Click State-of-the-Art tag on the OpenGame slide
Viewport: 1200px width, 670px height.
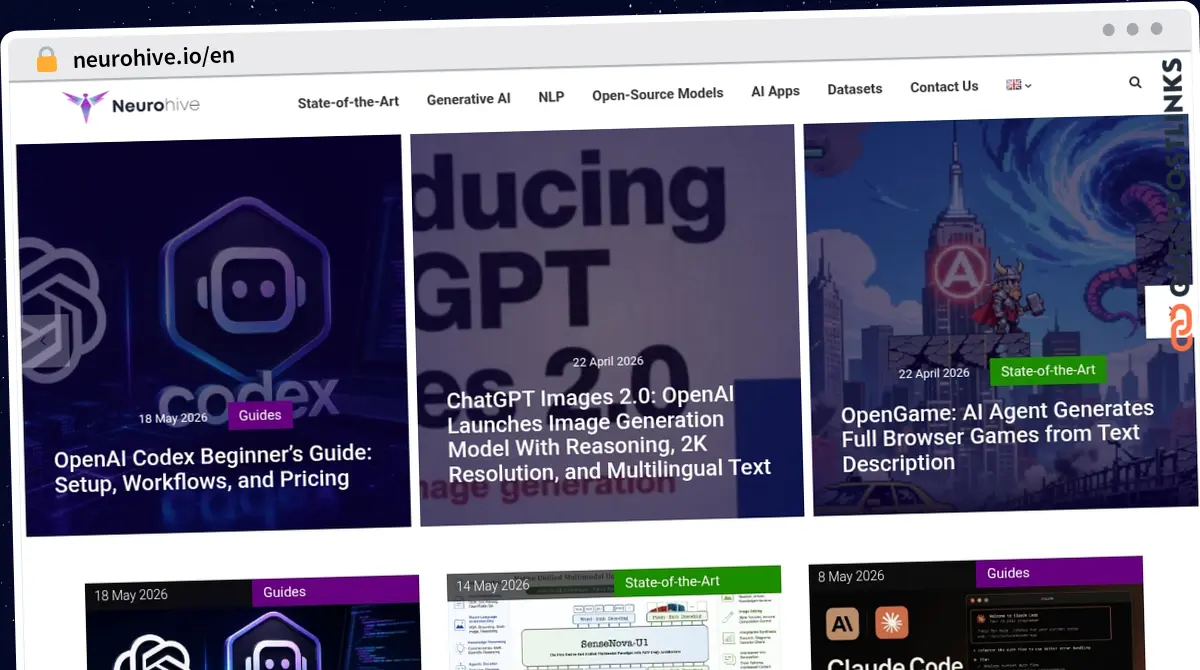point(1048,371)
